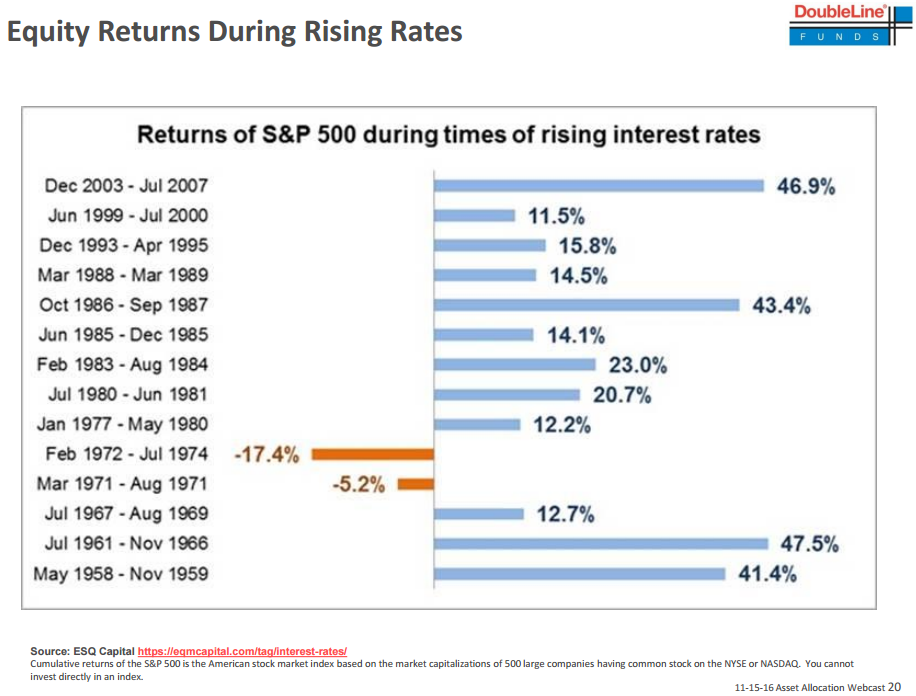Viewport: 916px width, 696px height.
Task: Click the chart title about S&P 500 returns
Action: 448,134
